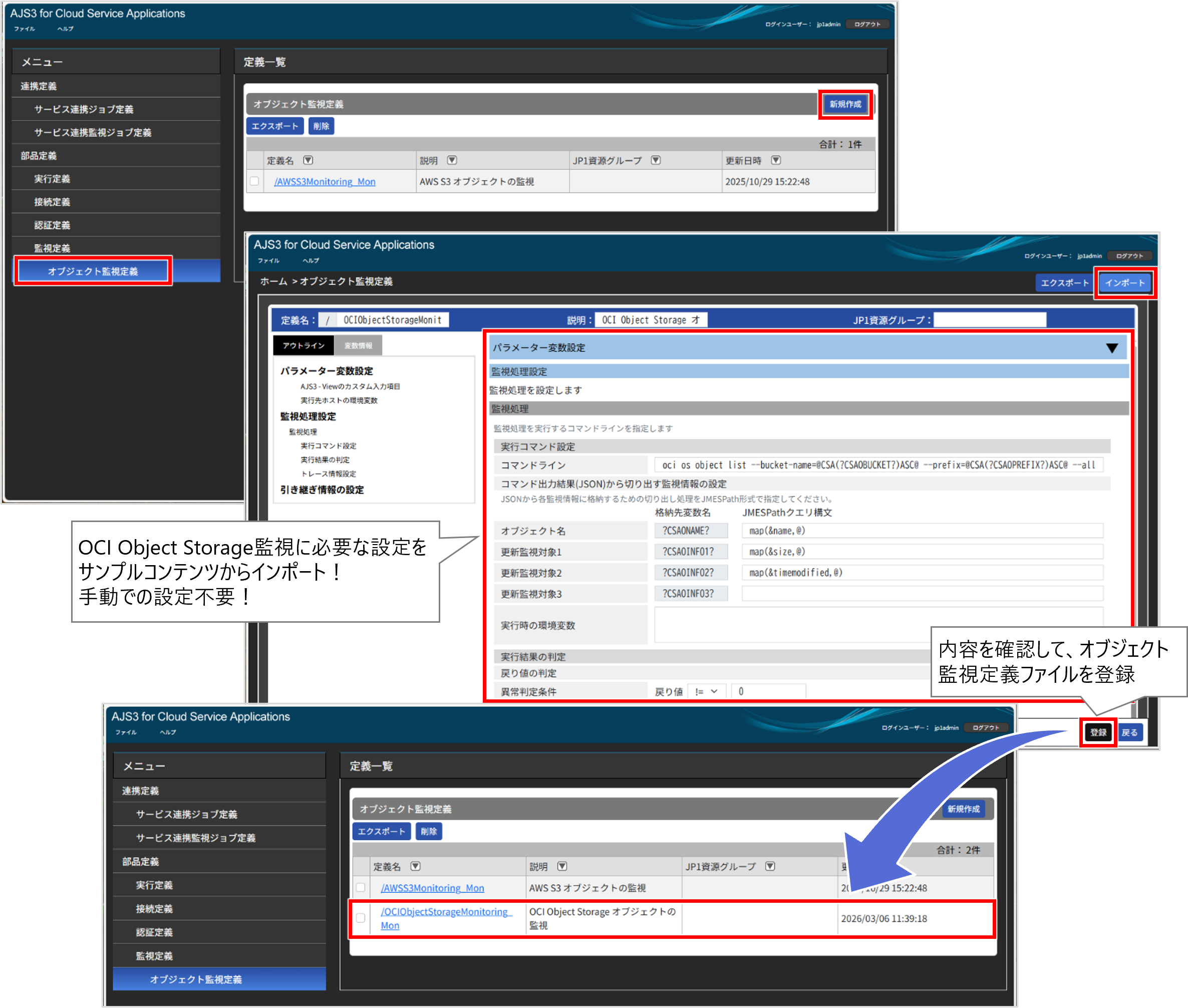
Task: Click エクスポート in the definition edit window
Action: tap(1065, 283)
